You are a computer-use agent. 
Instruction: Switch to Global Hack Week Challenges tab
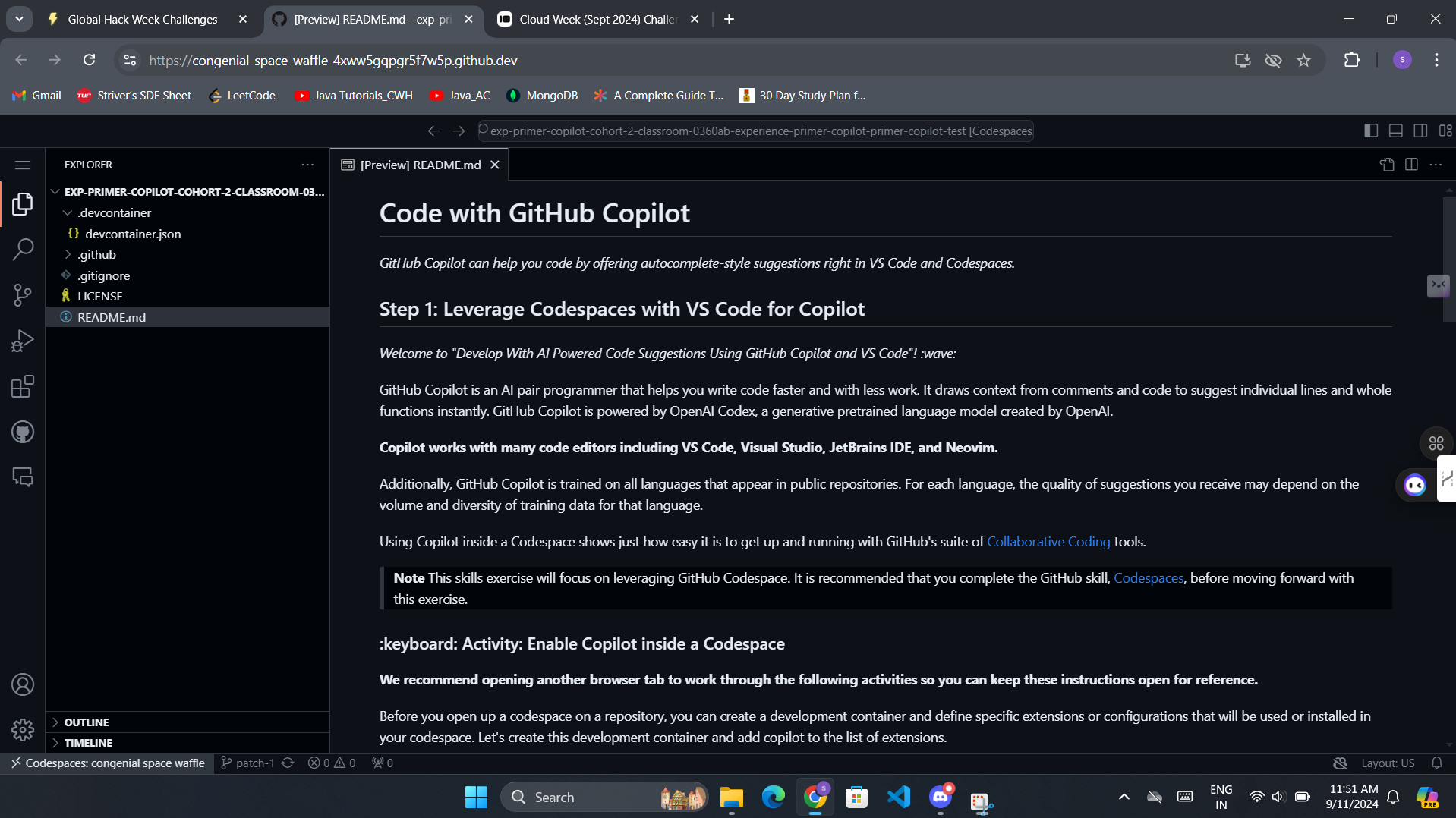(x=143, y=19)
